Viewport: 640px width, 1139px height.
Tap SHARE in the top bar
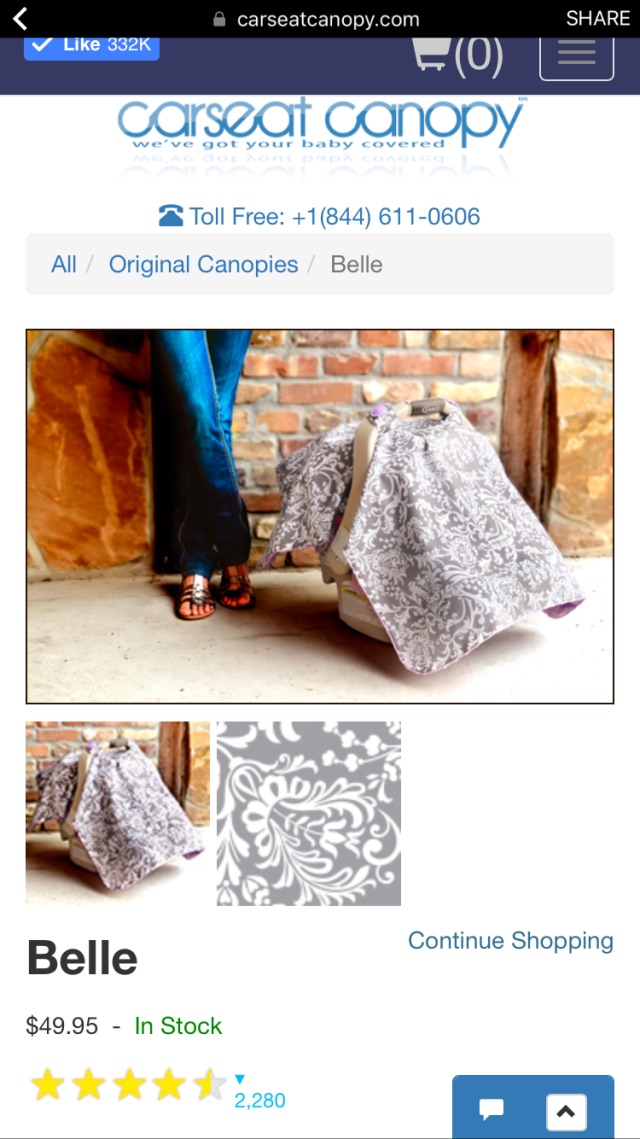(598, 18)
